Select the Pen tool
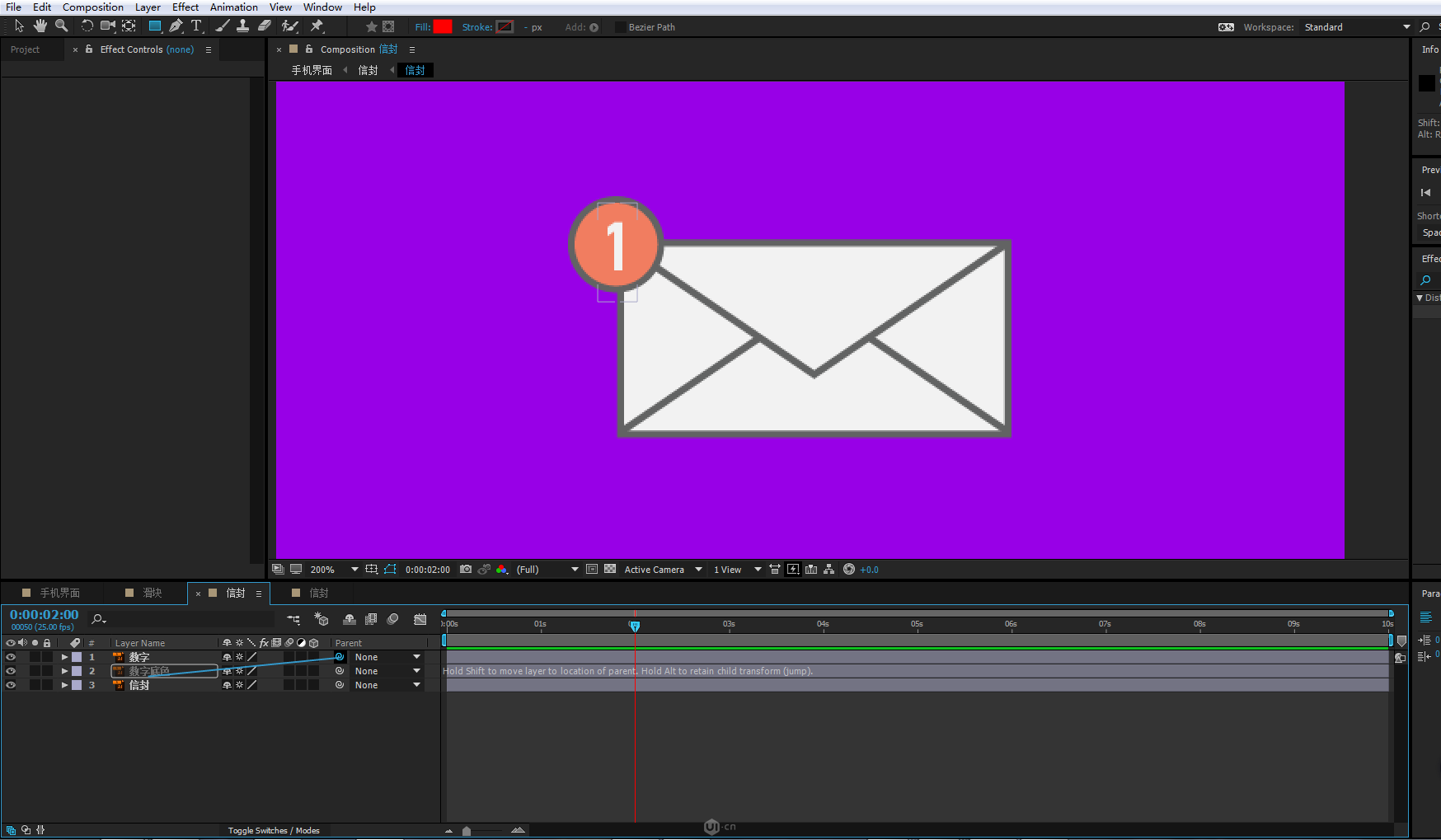Screen dimensions: 1441x840 coord(176,26)
